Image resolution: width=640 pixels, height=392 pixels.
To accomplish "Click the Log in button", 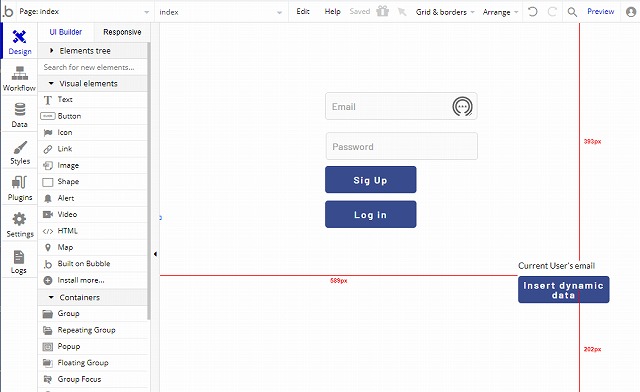I will [371, 214].
